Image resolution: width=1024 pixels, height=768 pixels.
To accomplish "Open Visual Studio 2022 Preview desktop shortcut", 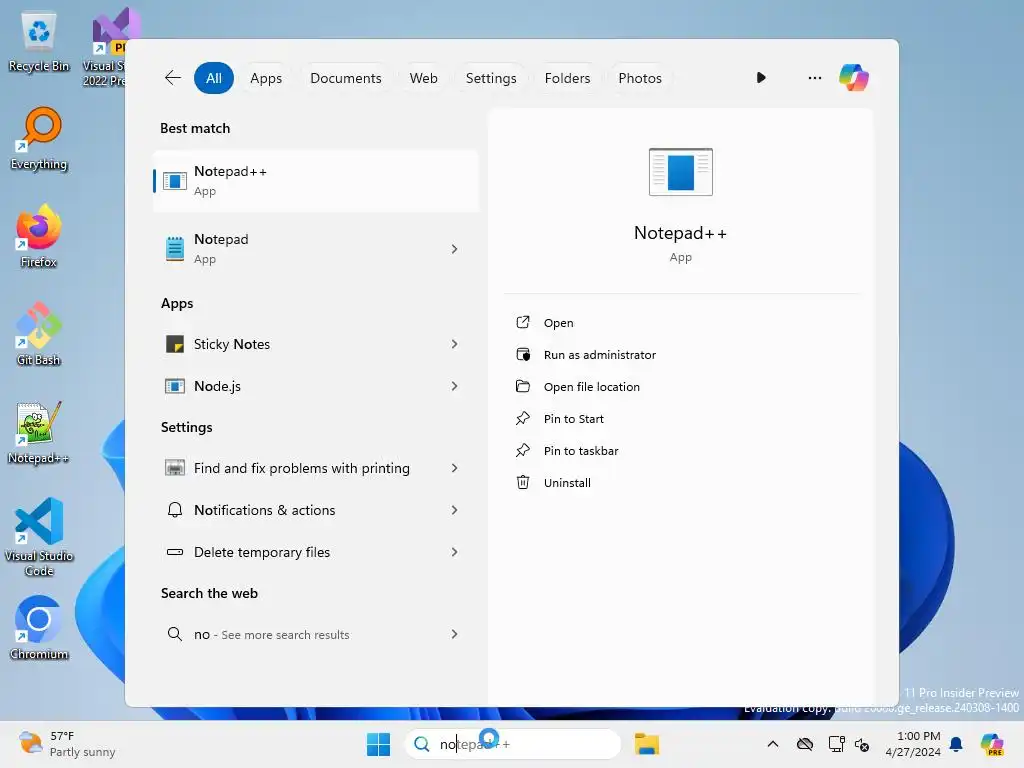I will point(104,47).
